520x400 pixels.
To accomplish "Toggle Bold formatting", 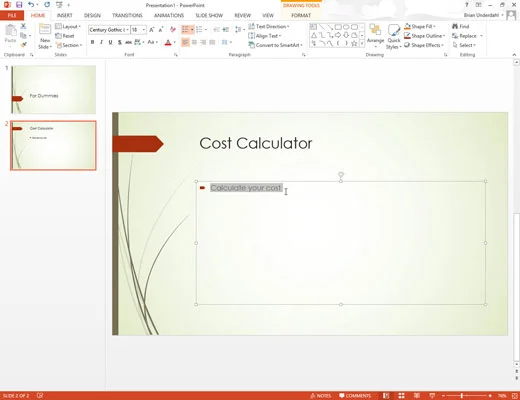I will [92, 42].
